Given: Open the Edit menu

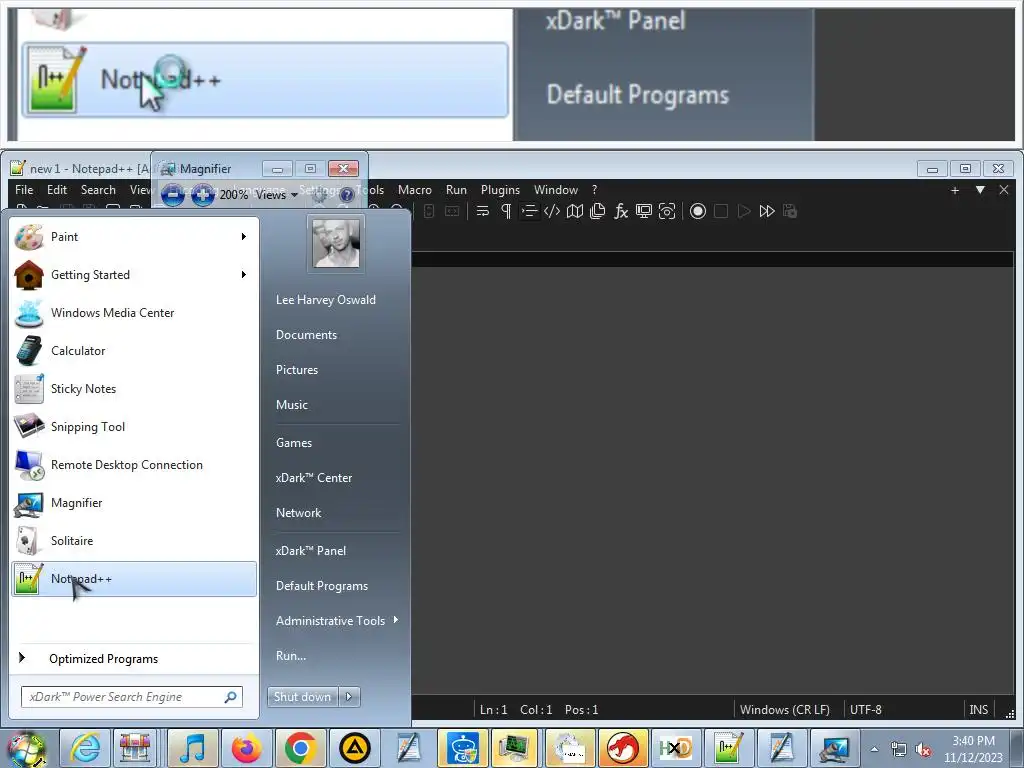Looking at the screenshot, I should point(57,190).
